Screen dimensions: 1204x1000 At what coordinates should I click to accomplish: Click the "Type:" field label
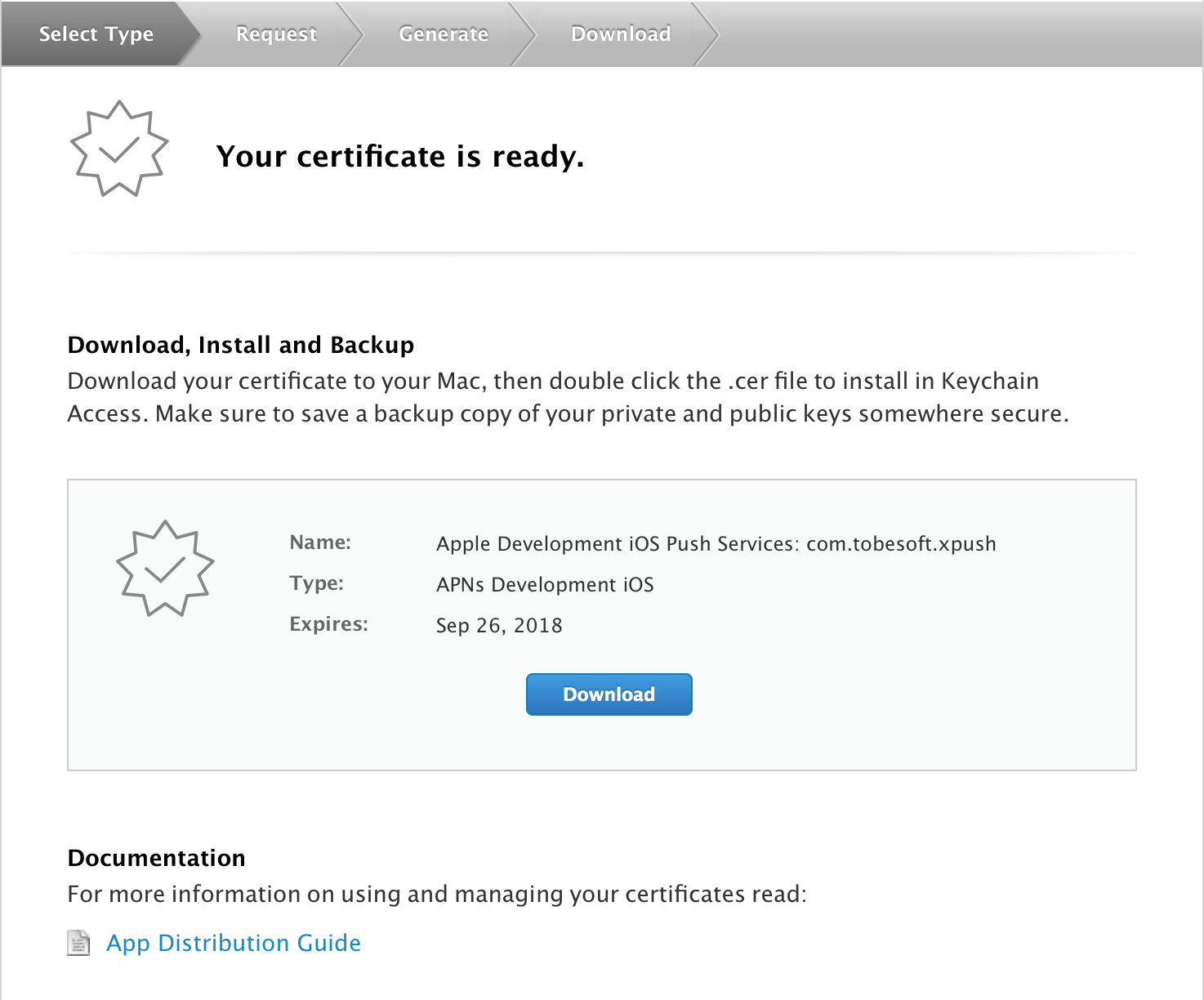[317, 583]
